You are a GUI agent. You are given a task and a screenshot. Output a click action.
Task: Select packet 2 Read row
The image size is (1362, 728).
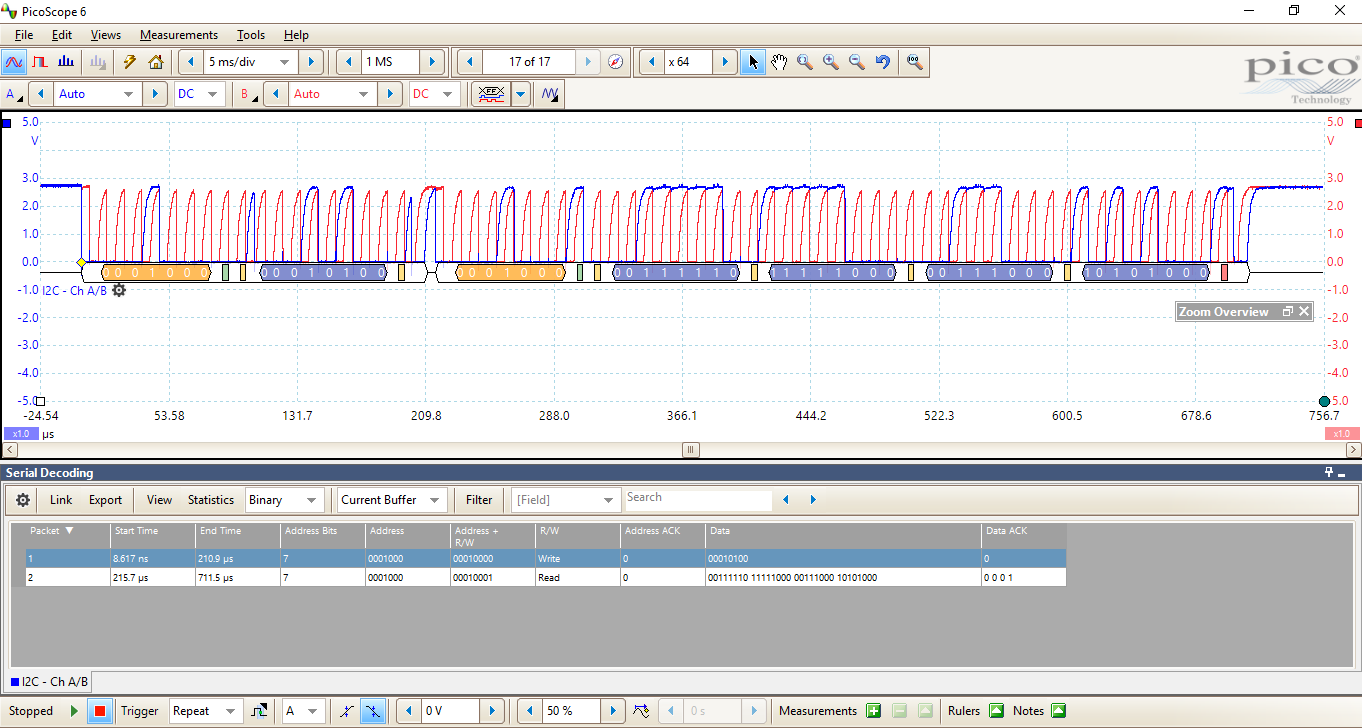(546, 577)
